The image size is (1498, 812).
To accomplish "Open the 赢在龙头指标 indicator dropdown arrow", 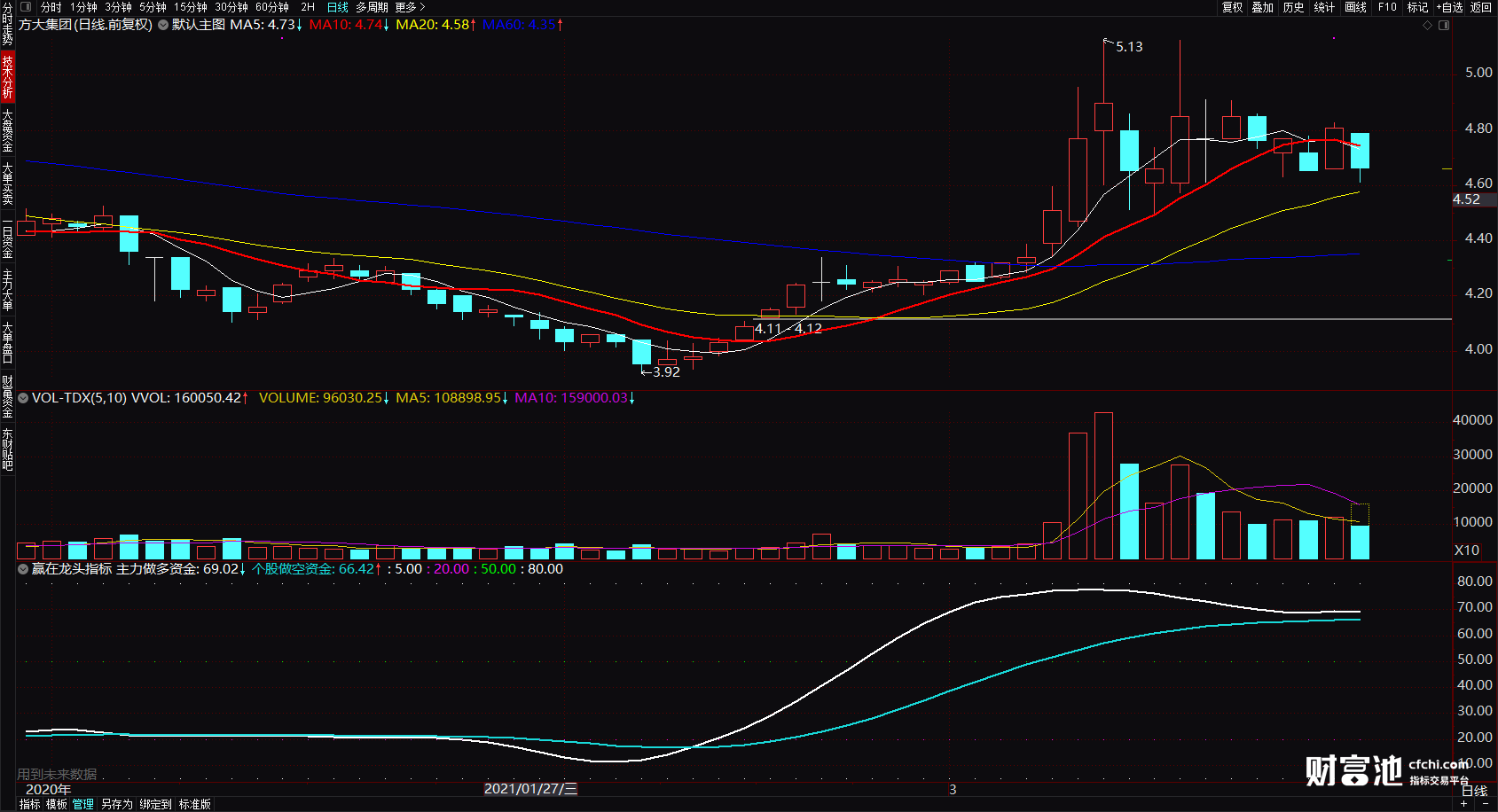I will (23, 569).
